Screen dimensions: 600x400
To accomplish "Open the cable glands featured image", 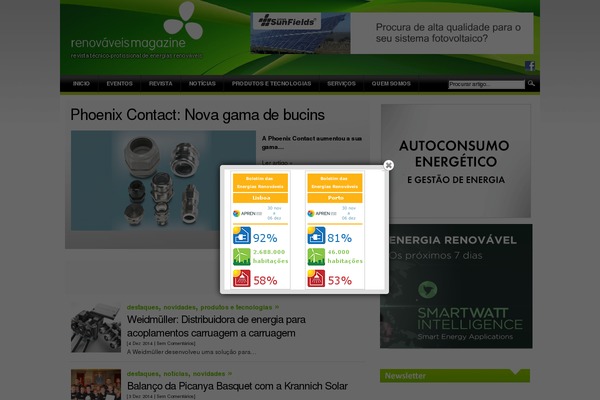I will click(x=163, y=181).
